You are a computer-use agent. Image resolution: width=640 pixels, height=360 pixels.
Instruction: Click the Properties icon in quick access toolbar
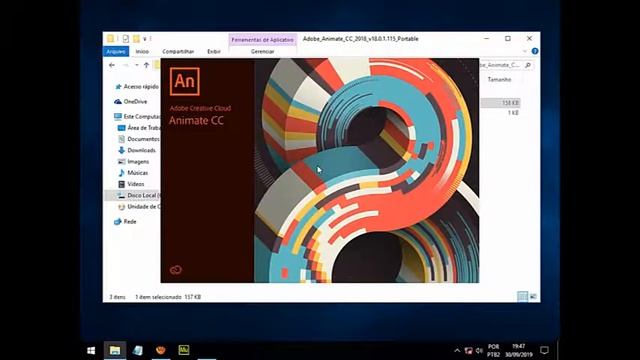pos(126,39)
